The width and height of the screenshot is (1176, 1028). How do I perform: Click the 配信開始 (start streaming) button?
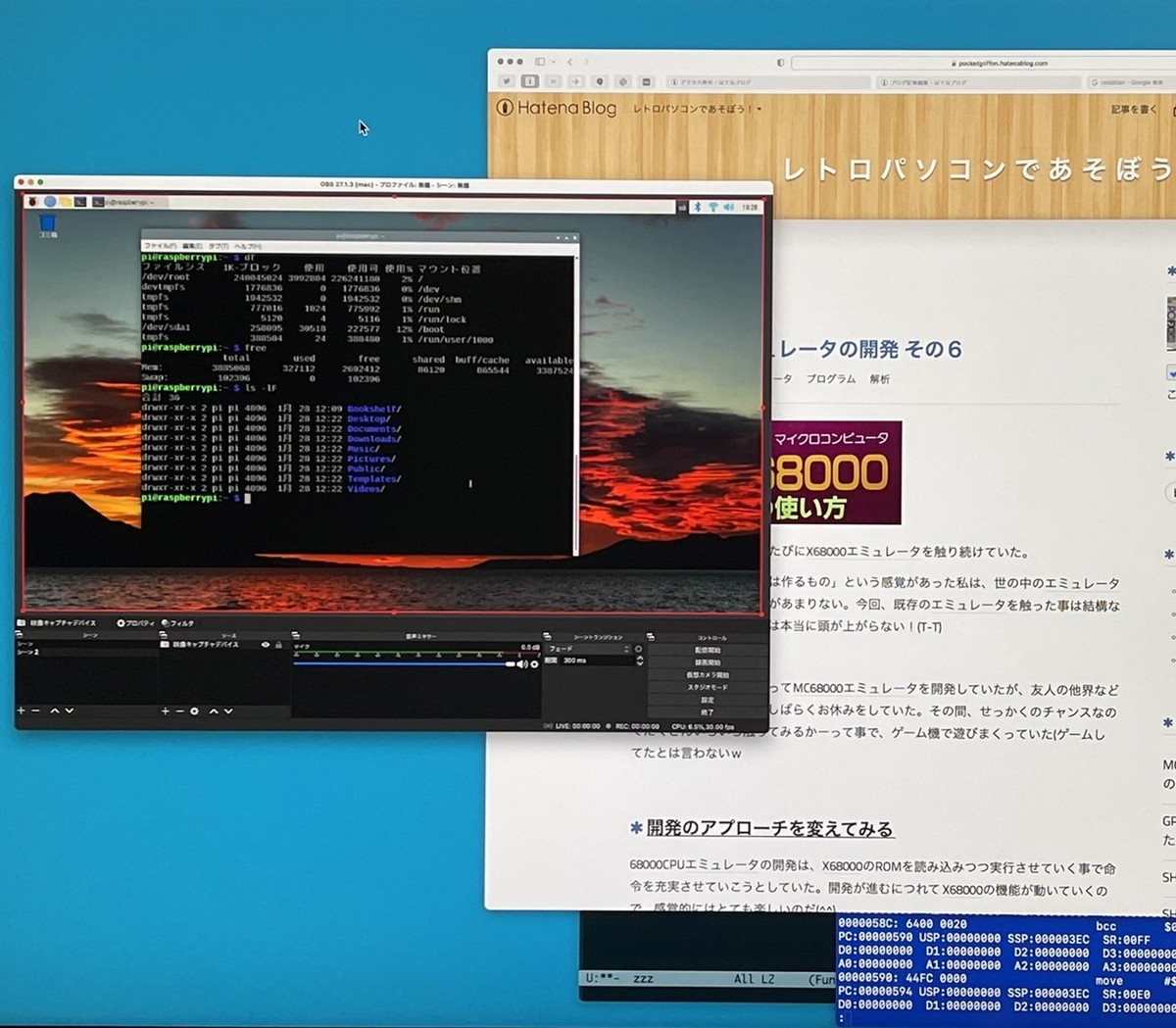tap(709, 650)
